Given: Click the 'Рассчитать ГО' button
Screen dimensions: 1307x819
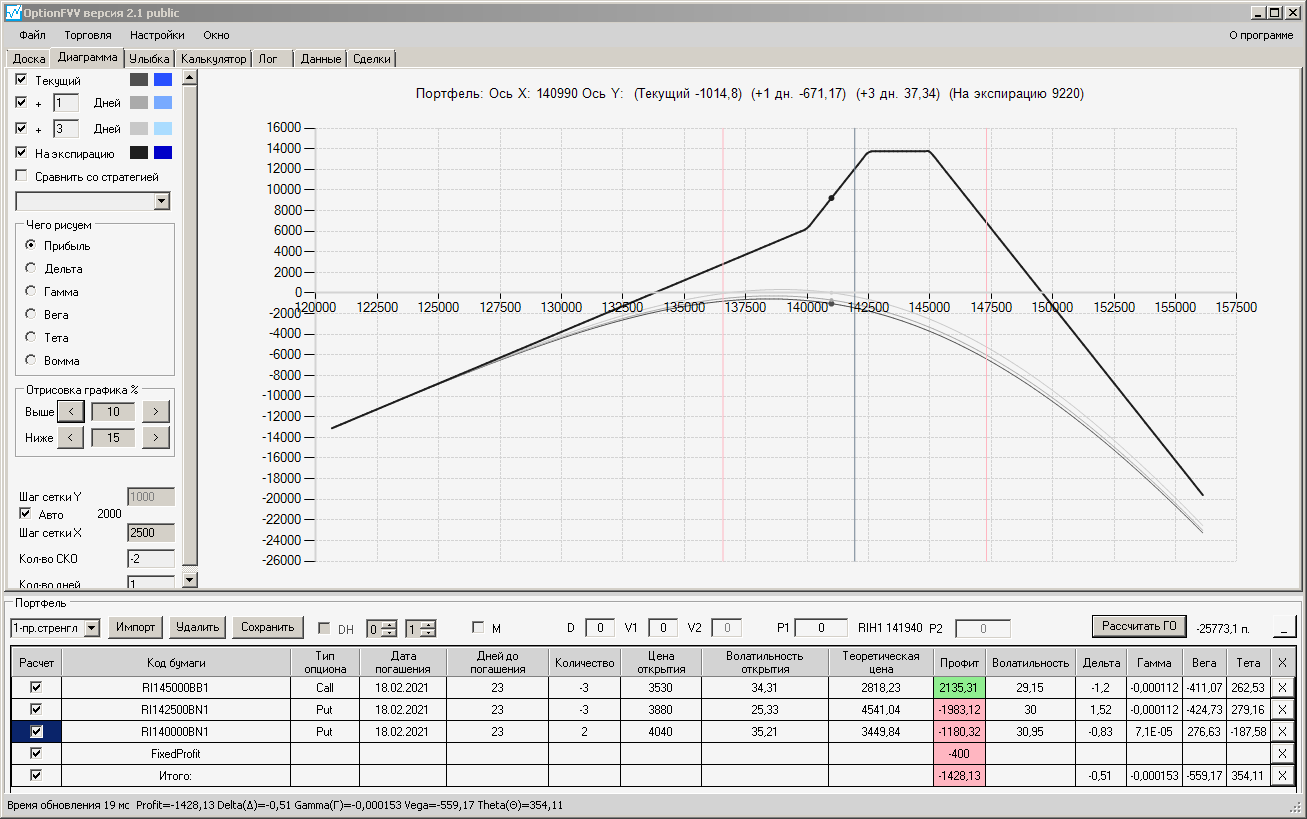Looking at the screenshot, I should tap(1139, 626).
